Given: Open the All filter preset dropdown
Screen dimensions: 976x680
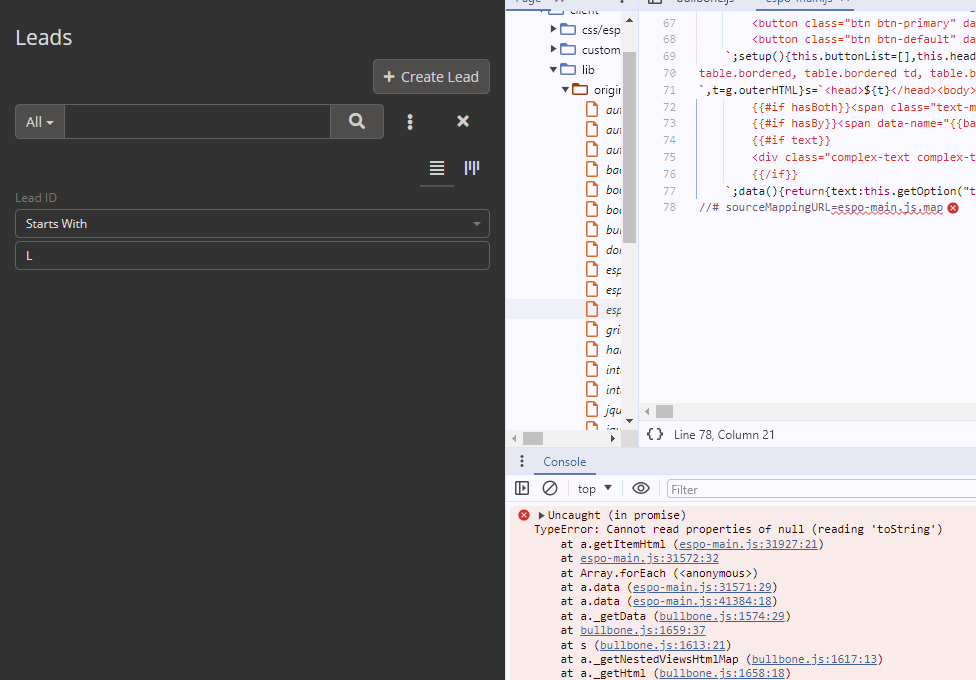Looking at the screenshot, I should [x=40, y=121].
